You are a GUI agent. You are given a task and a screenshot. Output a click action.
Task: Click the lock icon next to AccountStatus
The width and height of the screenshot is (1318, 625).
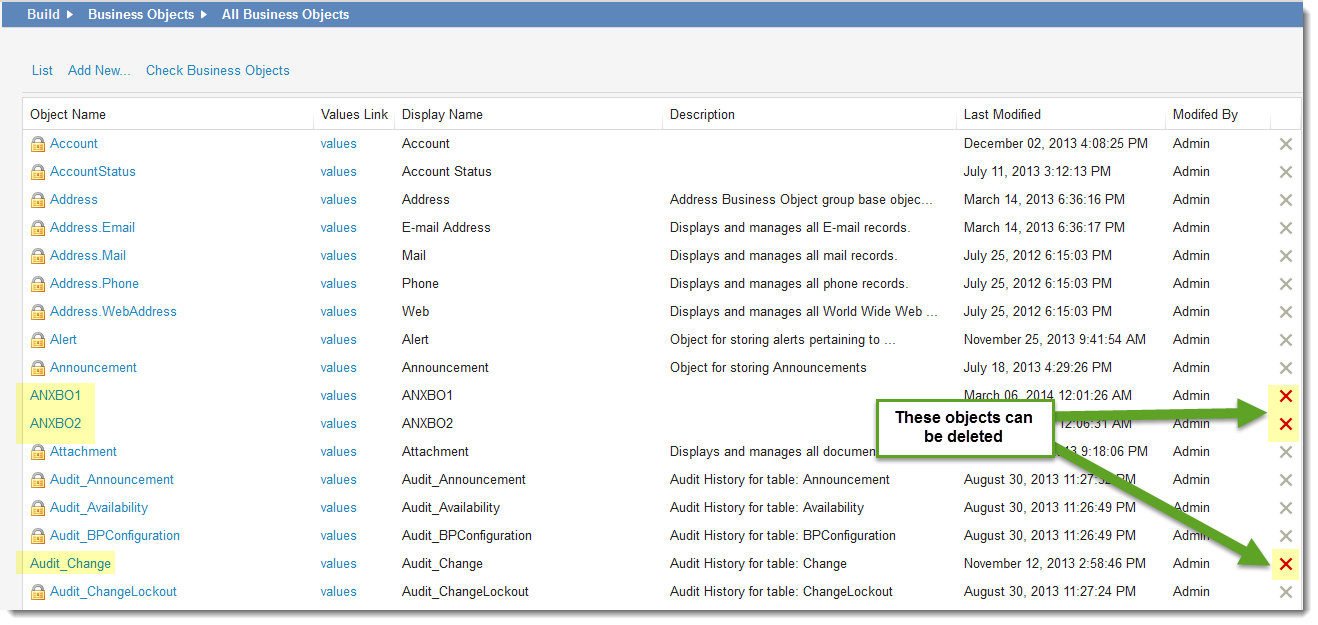click(39, 171)
